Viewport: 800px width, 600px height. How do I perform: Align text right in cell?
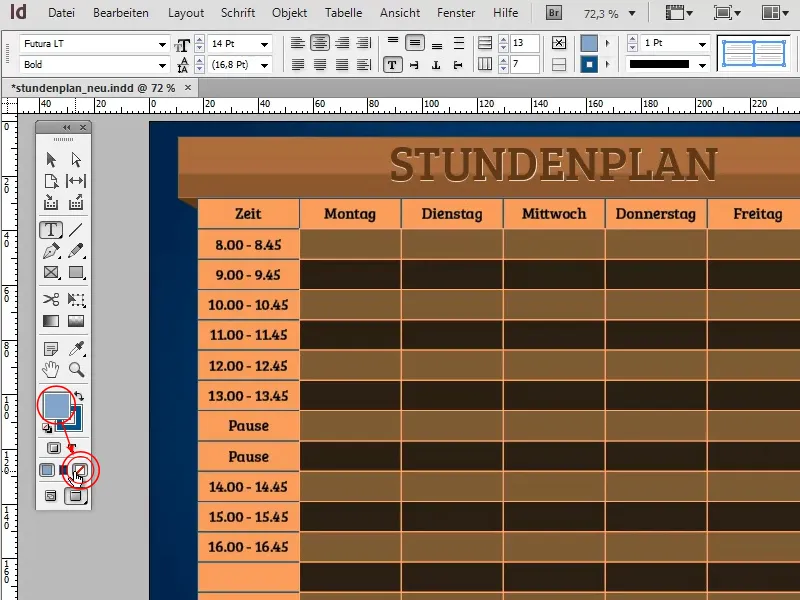pyautogui.click(x=342, y=43)
